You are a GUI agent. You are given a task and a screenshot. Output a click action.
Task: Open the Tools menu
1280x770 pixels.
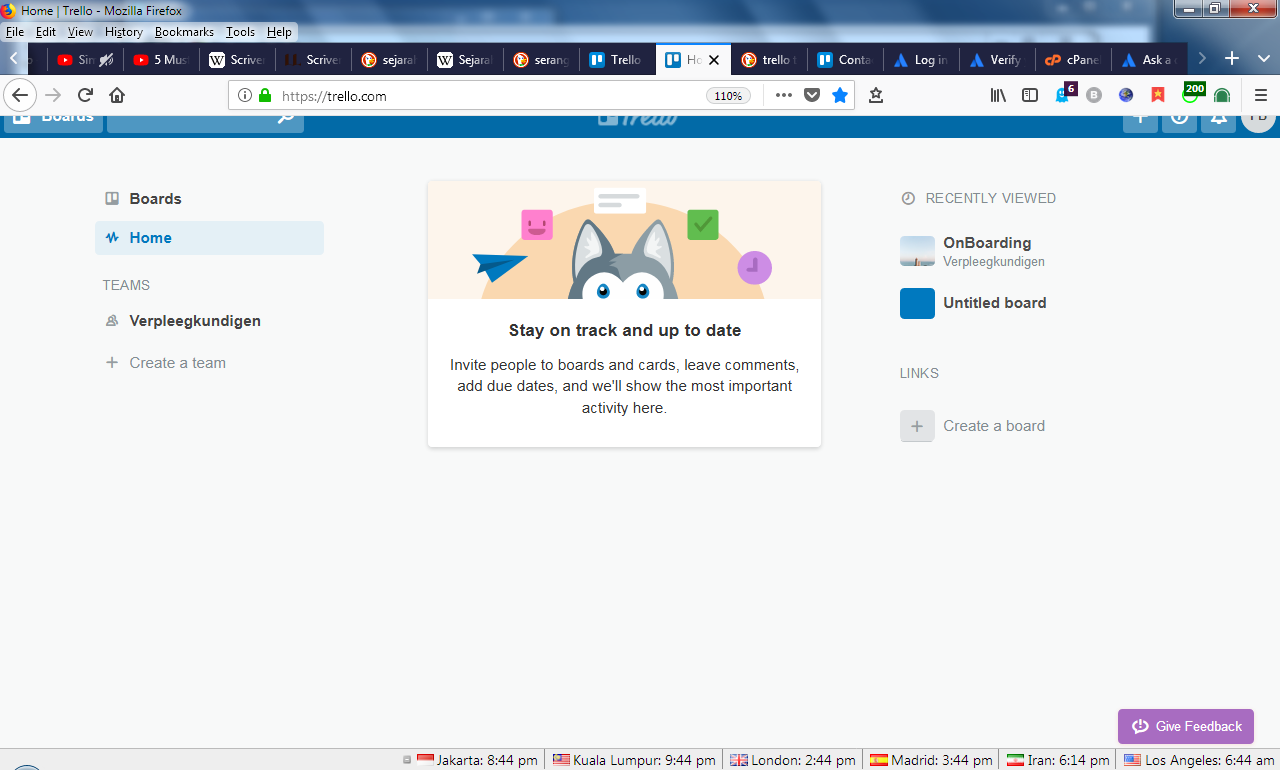click(240, 32)
